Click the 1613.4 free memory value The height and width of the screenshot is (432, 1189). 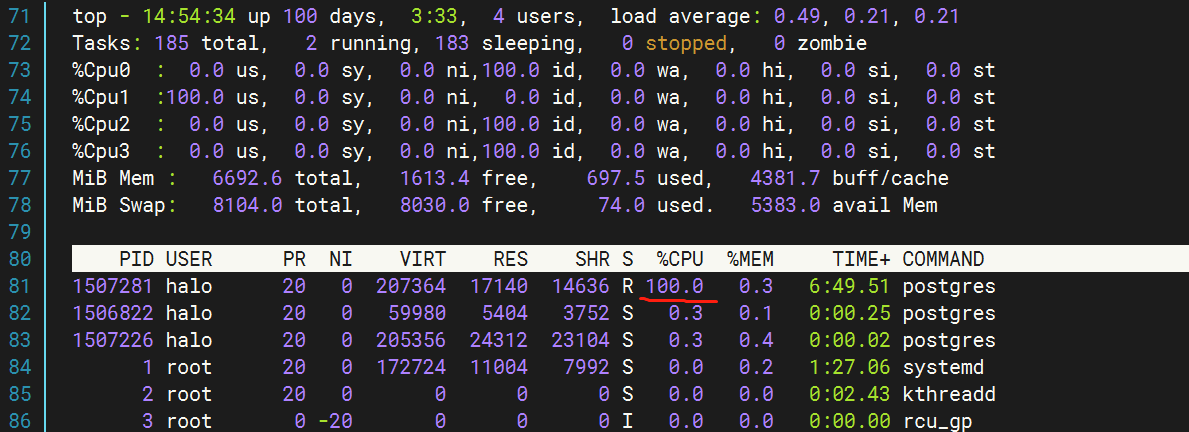pos(435,179)
